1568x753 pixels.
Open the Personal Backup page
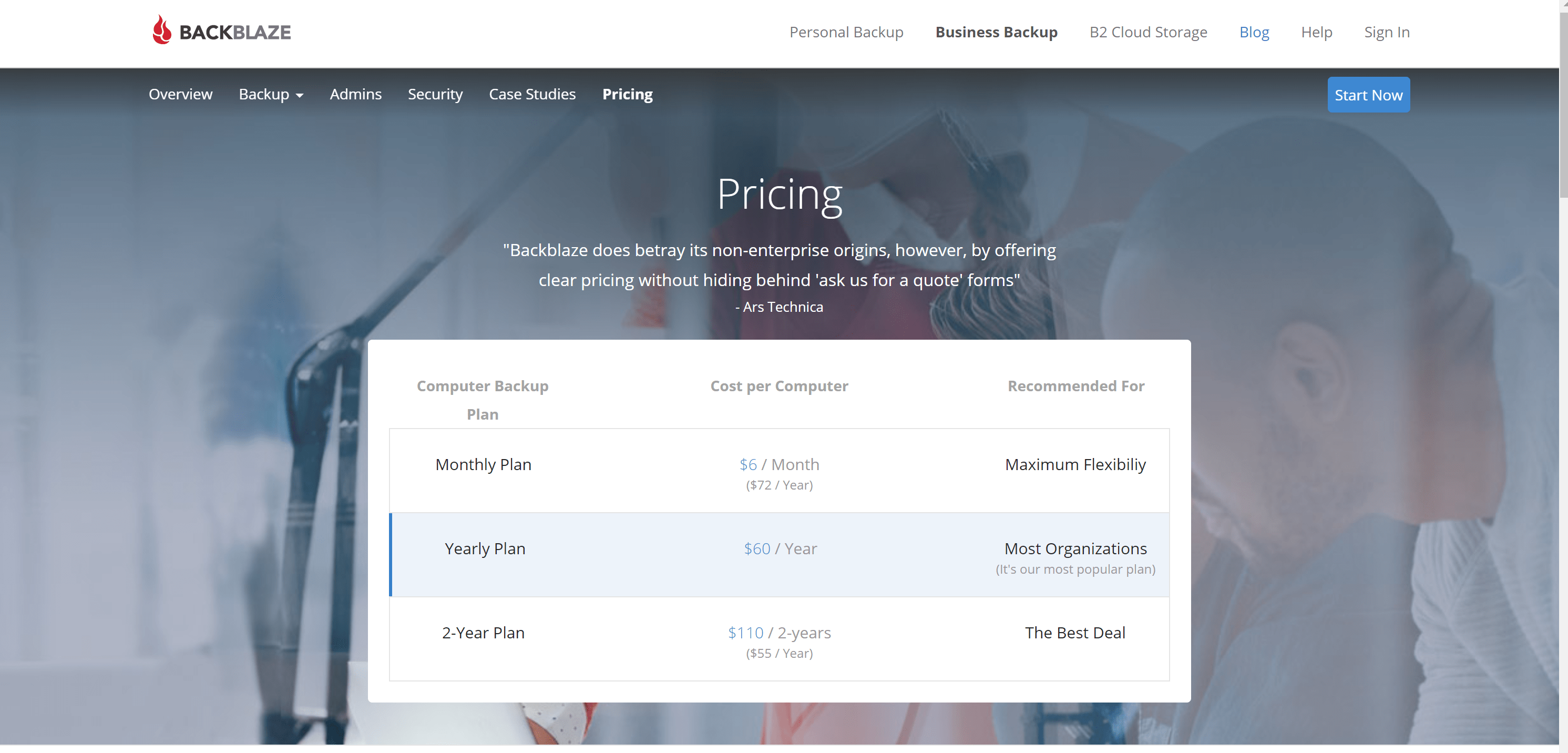coord(846,32)
